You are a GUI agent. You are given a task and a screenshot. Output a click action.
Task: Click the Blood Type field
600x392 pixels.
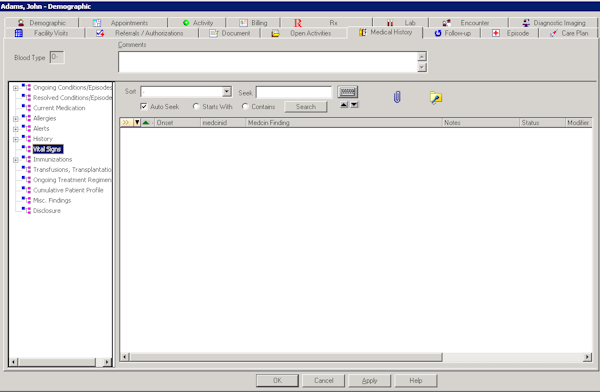coord(57,57)
